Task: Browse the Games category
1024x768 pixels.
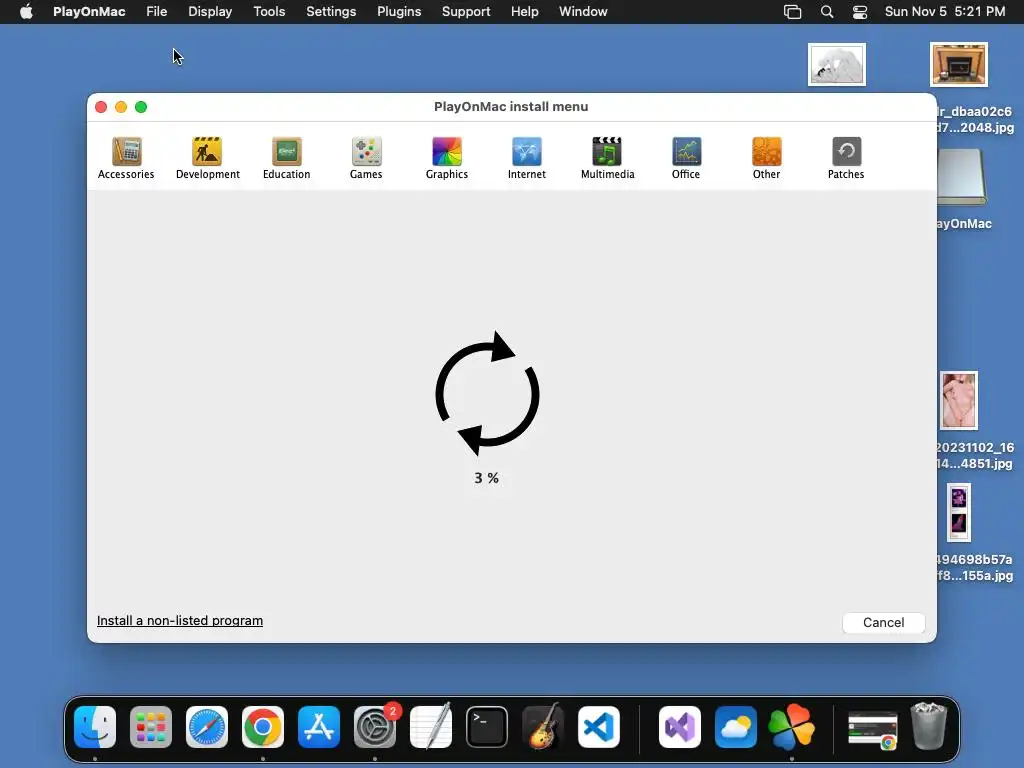Action: 366,158
